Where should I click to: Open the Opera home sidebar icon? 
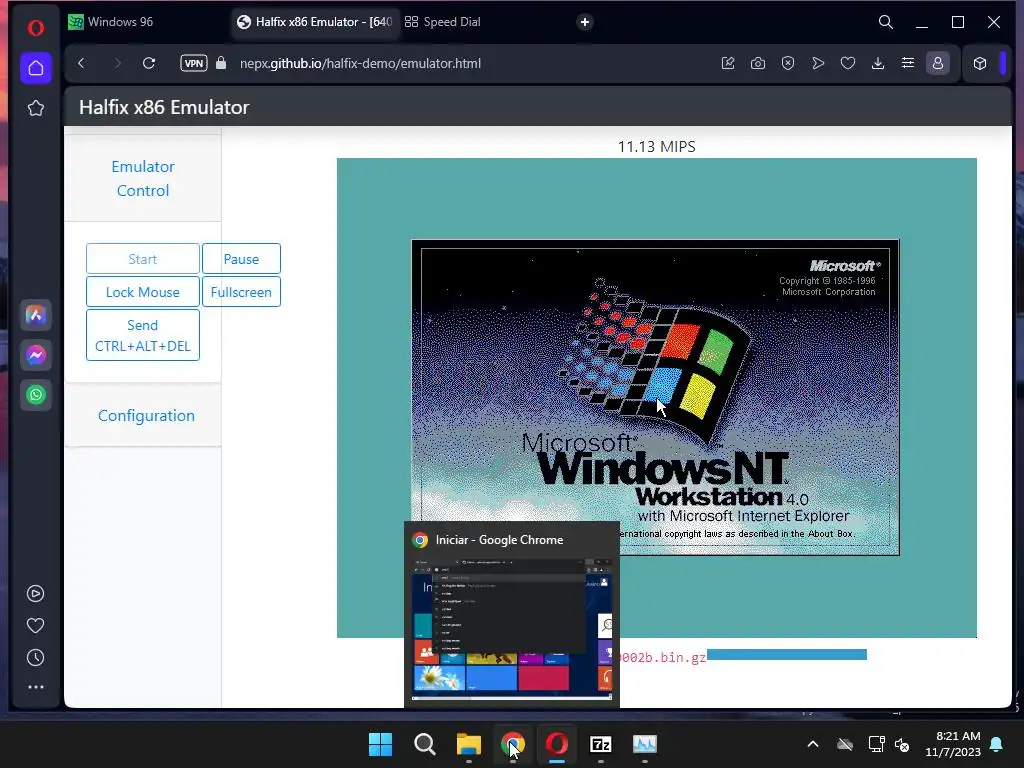pyautogui.click(x=36, y=68)
